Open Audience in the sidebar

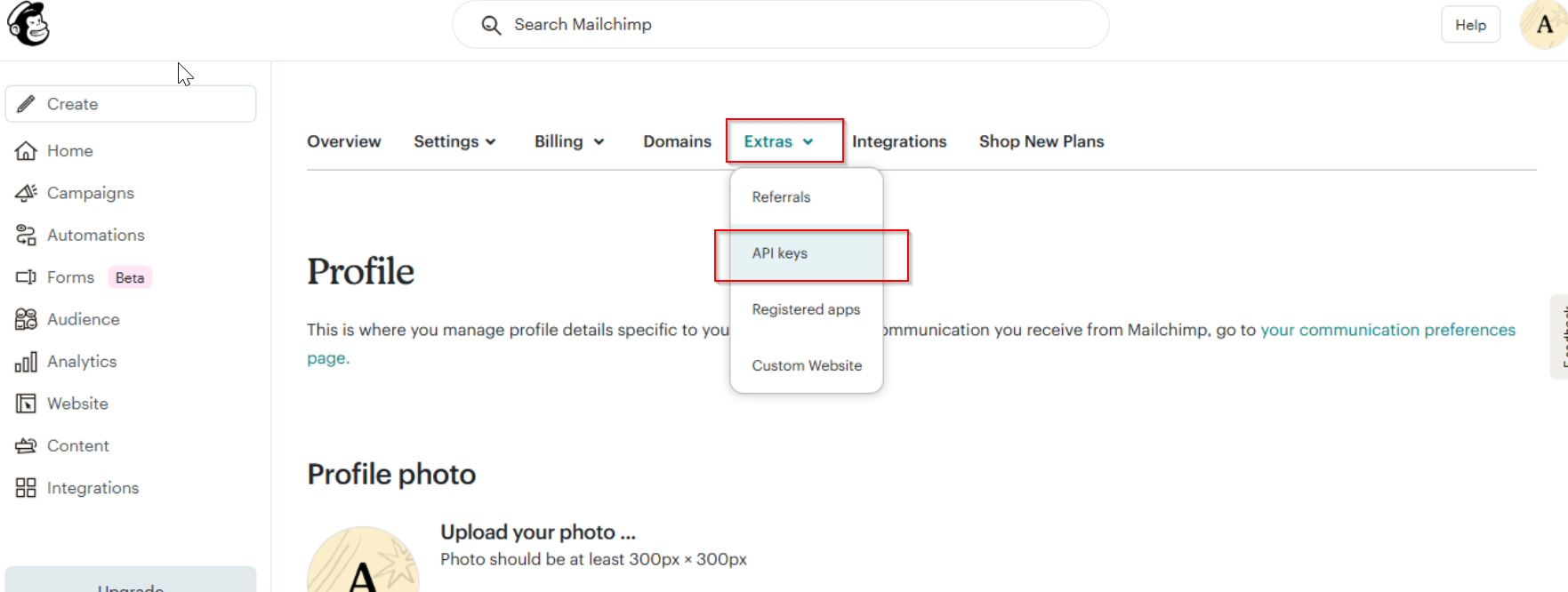coord(83,319)
